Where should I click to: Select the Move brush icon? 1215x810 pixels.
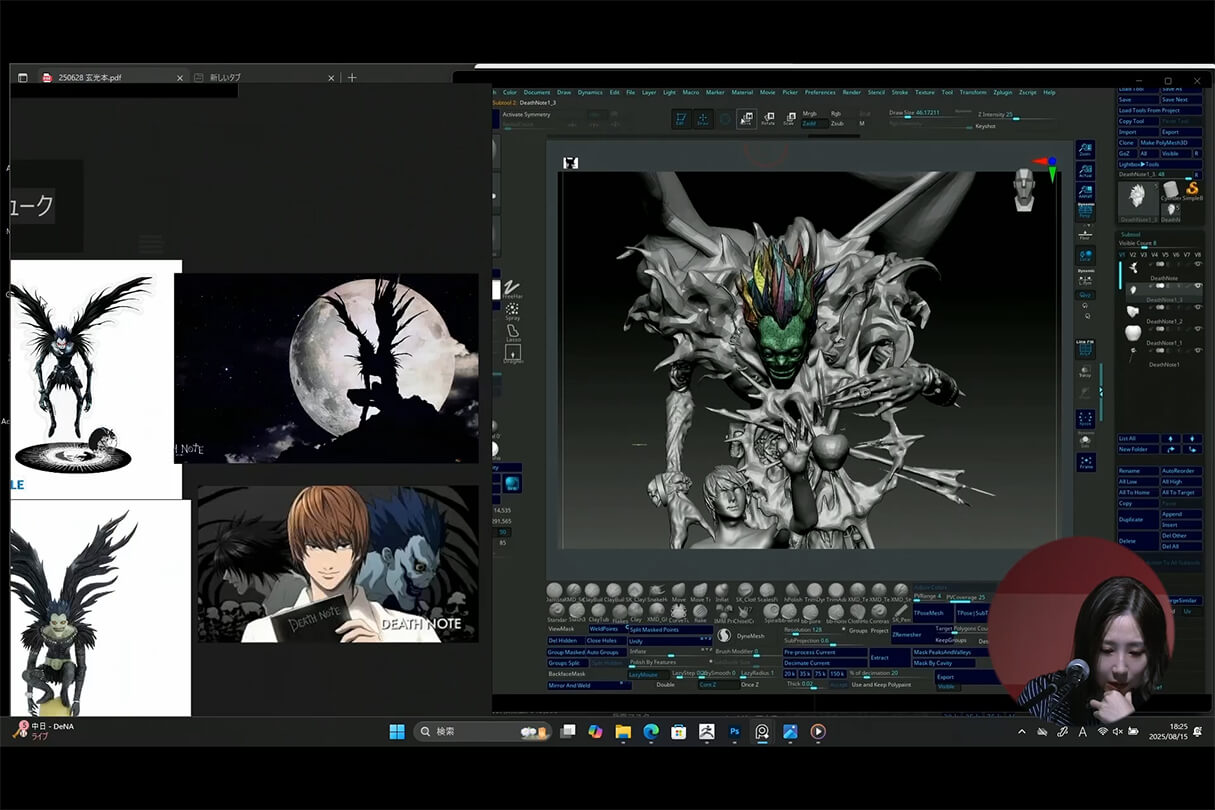coord(679,591)
